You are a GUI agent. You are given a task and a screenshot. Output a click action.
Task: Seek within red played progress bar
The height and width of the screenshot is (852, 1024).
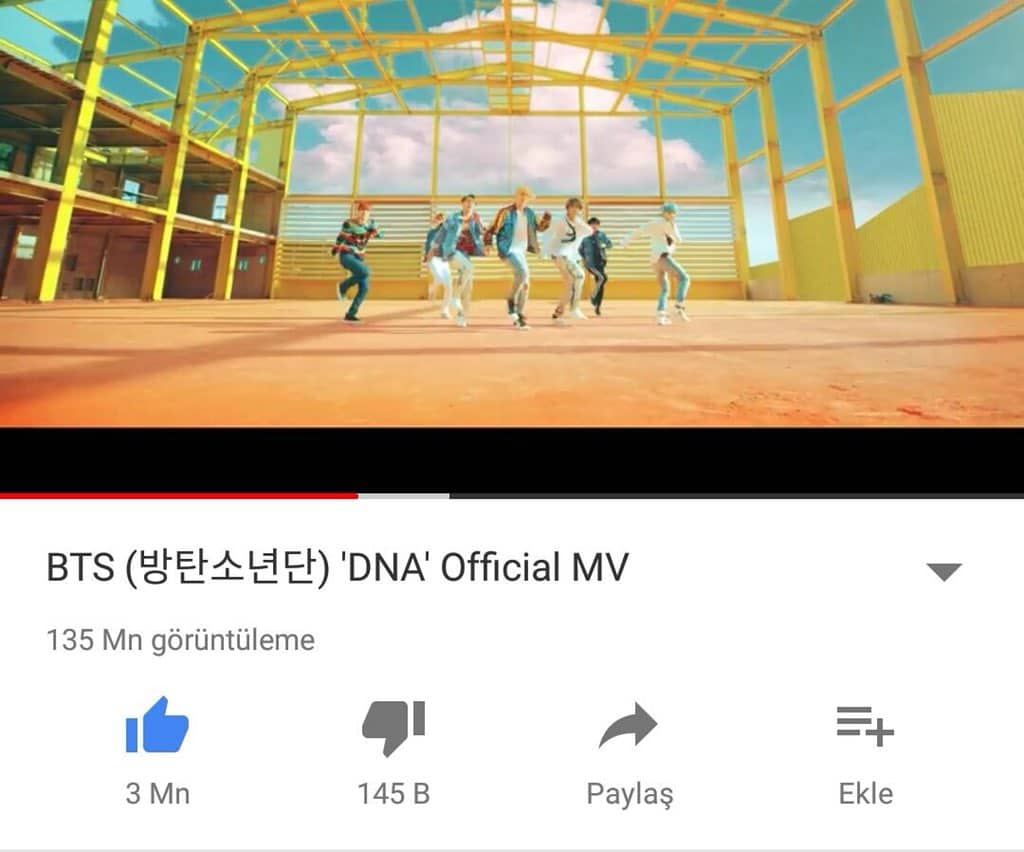[x=179, y=496]
